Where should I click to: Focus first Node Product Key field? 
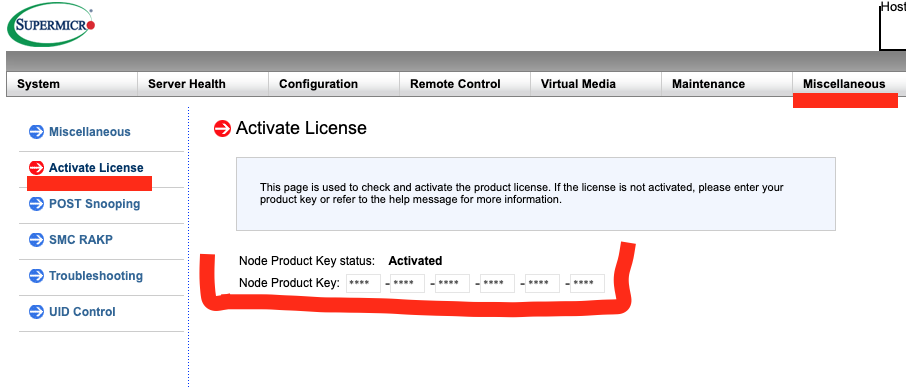(x=363, y=283)
